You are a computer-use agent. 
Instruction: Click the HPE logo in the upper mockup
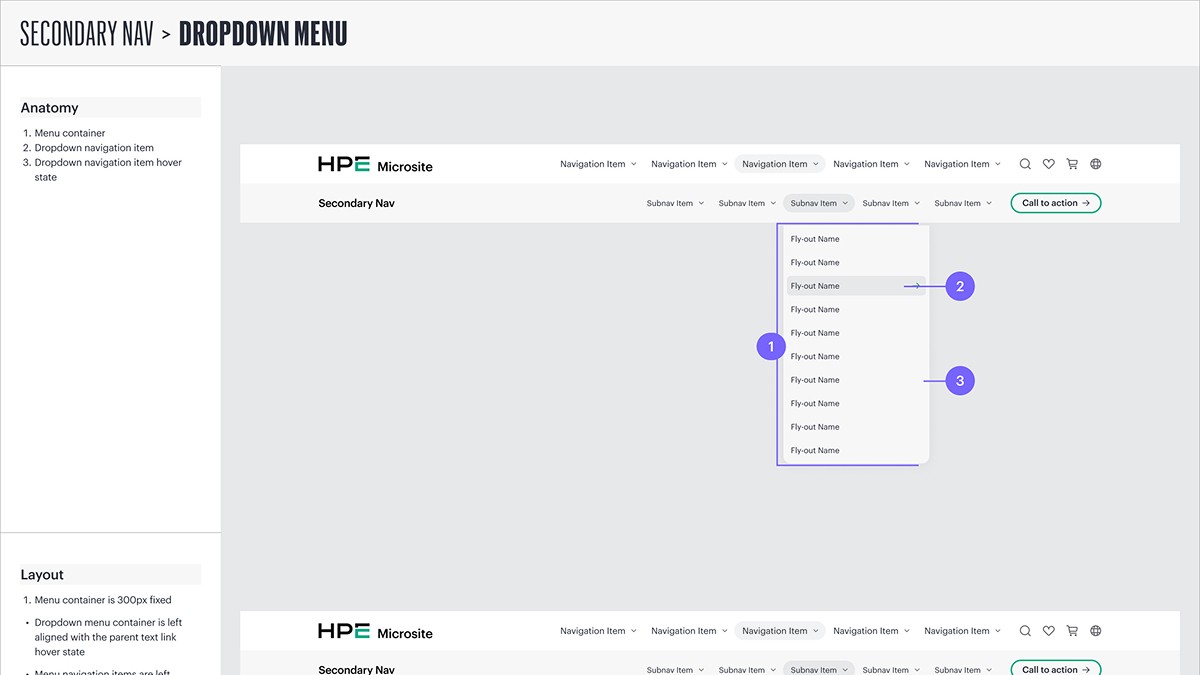point(342,164)
